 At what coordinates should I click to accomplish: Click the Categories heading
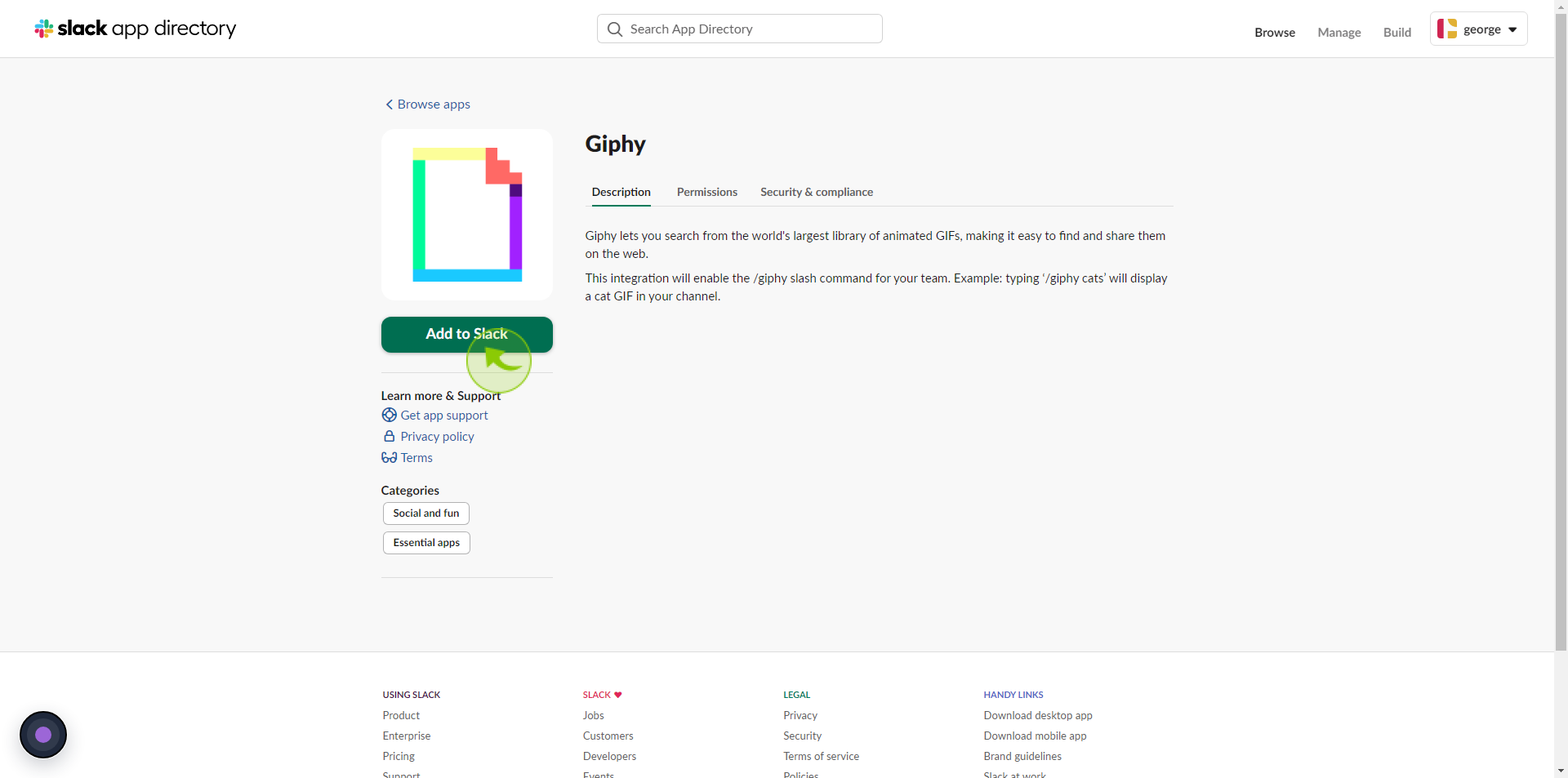(410, 490)
